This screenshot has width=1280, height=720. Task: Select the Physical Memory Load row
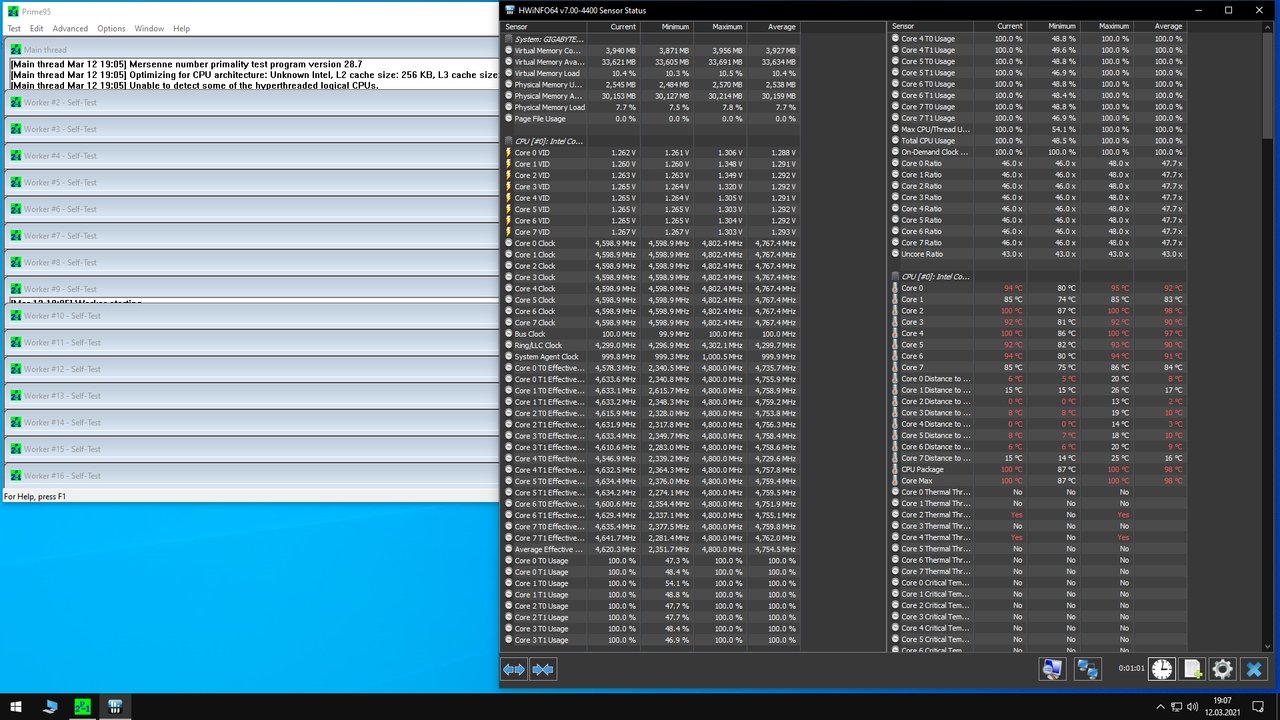tap(650, 107)
